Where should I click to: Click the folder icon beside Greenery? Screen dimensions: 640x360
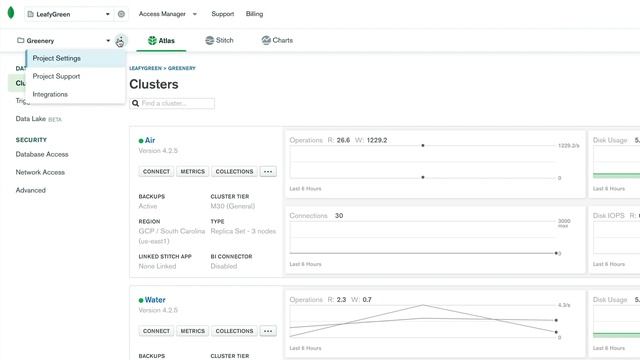[20, 40]
